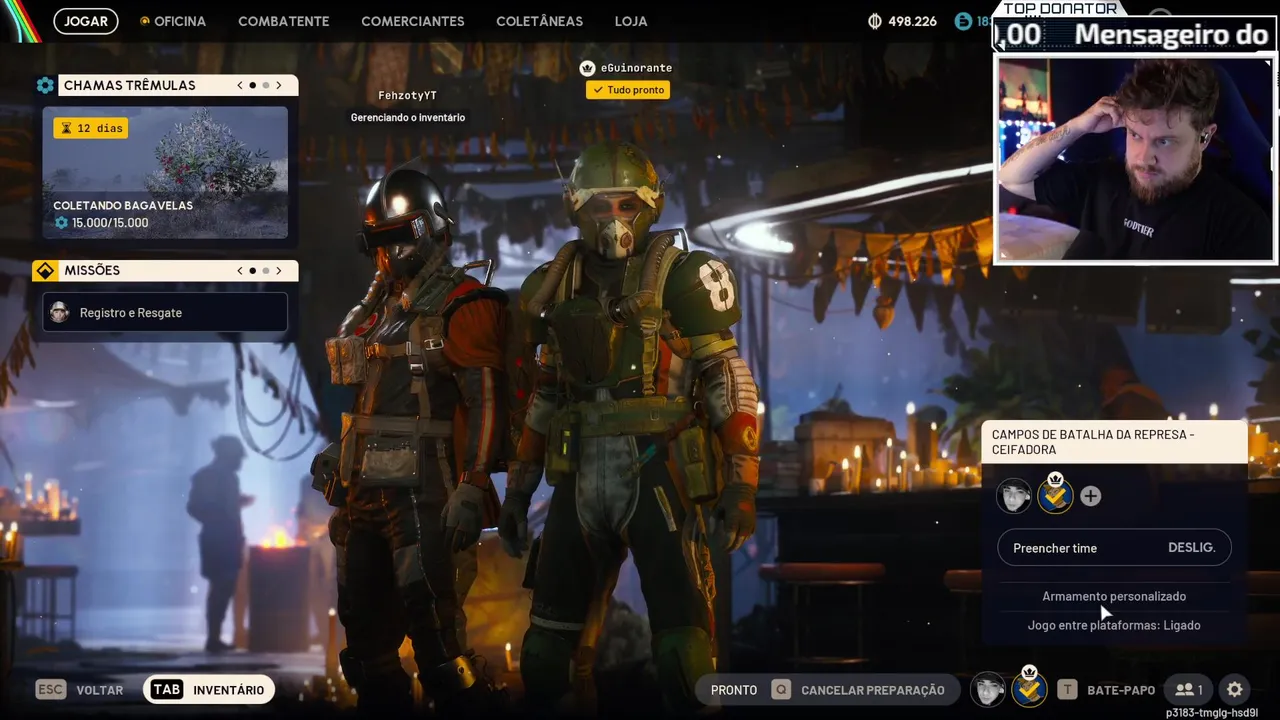Click the Missões panel title
This screenshot has height=720, width=1280.
(x=92, y=270)
